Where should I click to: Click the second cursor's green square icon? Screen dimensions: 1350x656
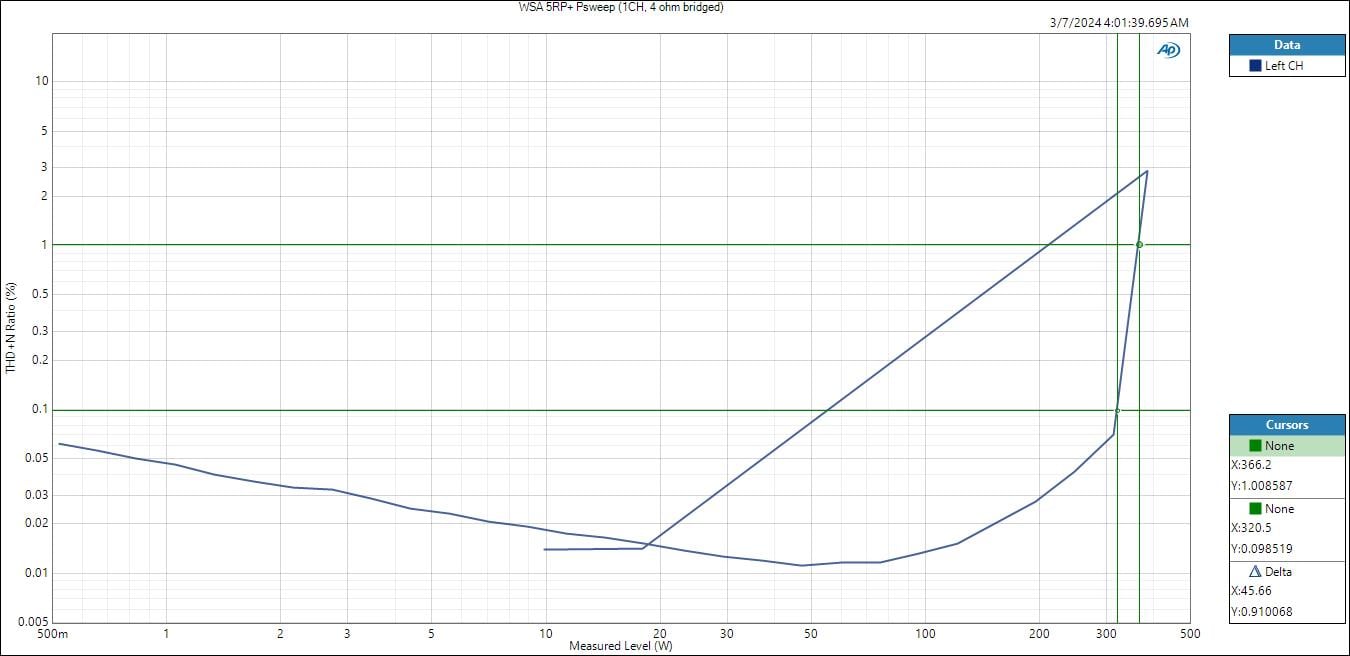click(1255, 509)
